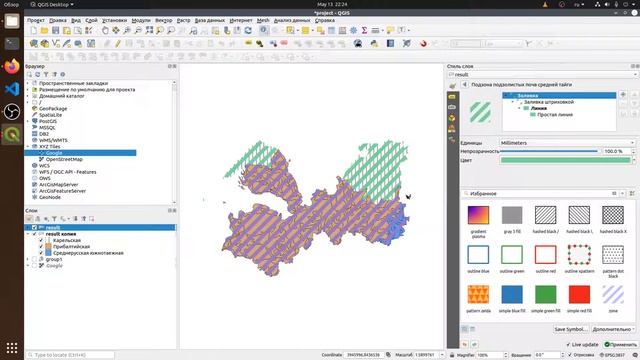The image size is (640, 360).
Task: Open a project via the yellow folder icon
Action: (44, 31)
